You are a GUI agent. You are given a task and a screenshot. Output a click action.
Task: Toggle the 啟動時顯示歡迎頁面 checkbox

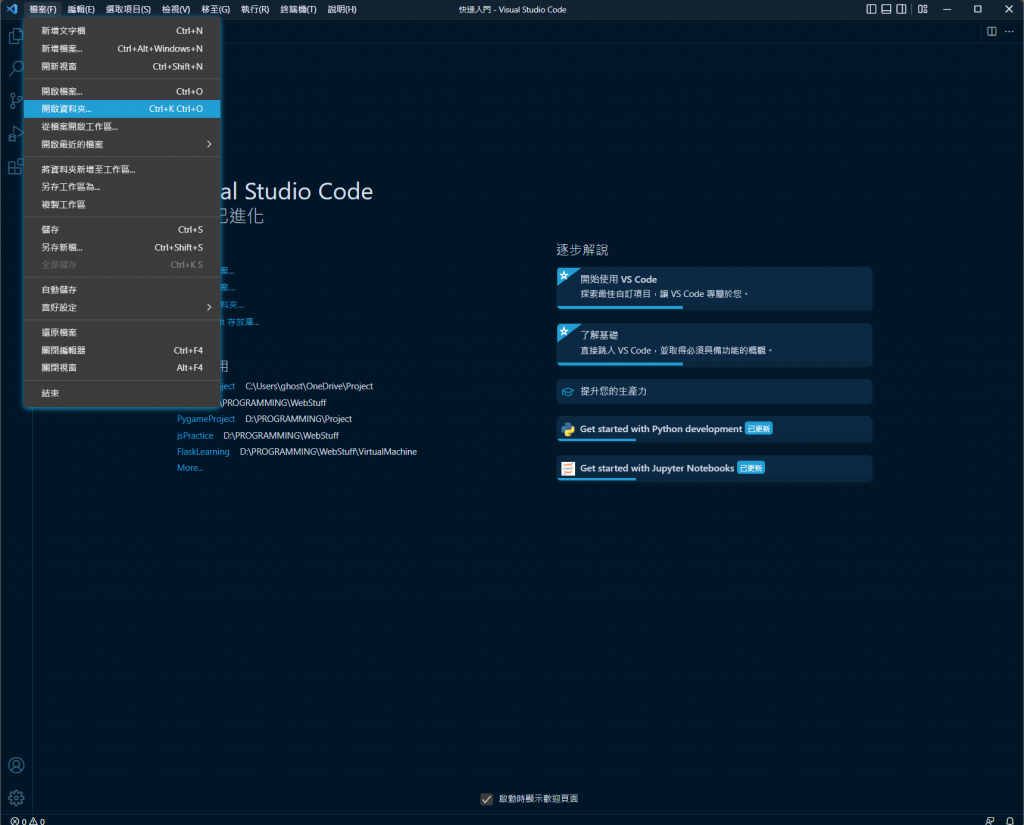click(487, 799)
